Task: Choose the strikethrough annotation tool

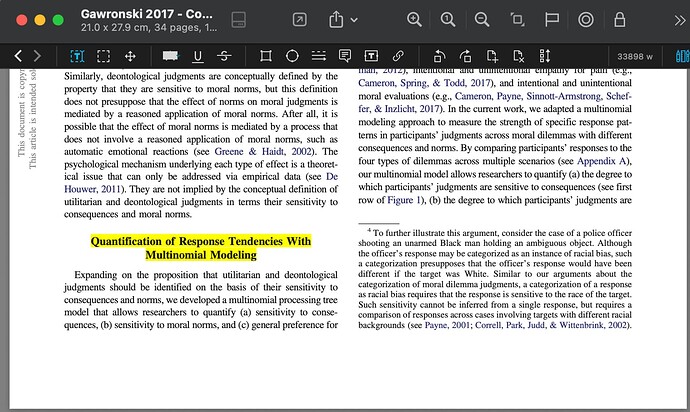Action: [x=224, y=56]
